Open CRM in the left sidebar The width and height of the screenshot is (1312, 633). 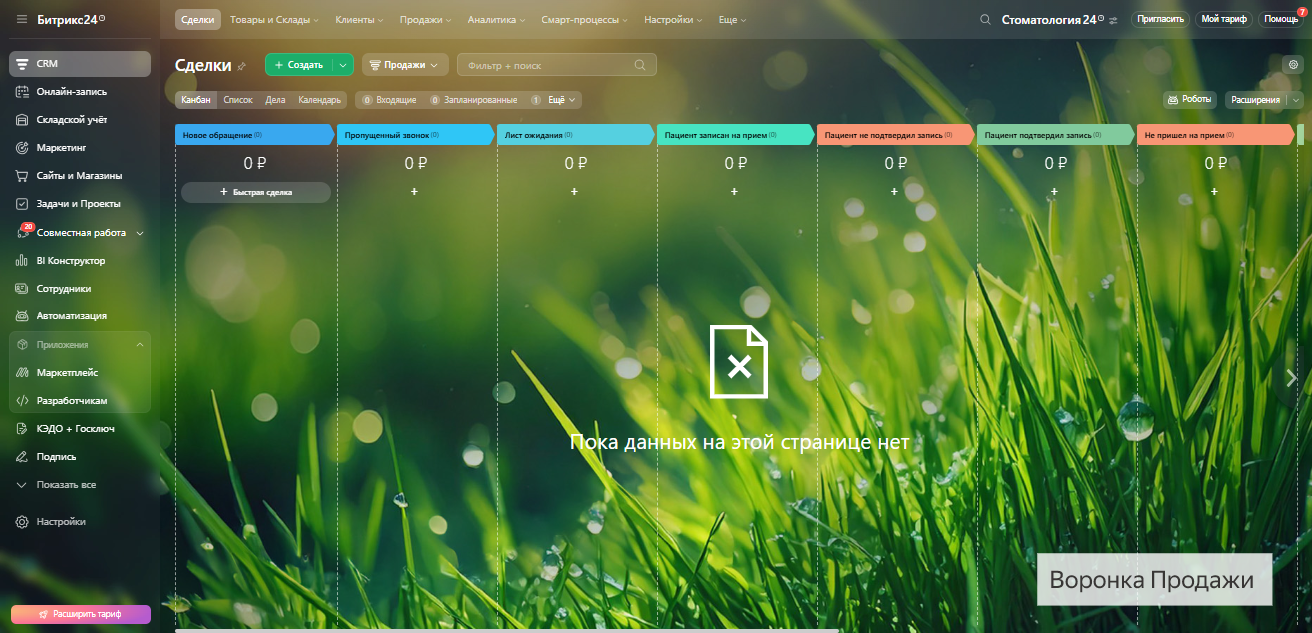[x=80, y=64]
